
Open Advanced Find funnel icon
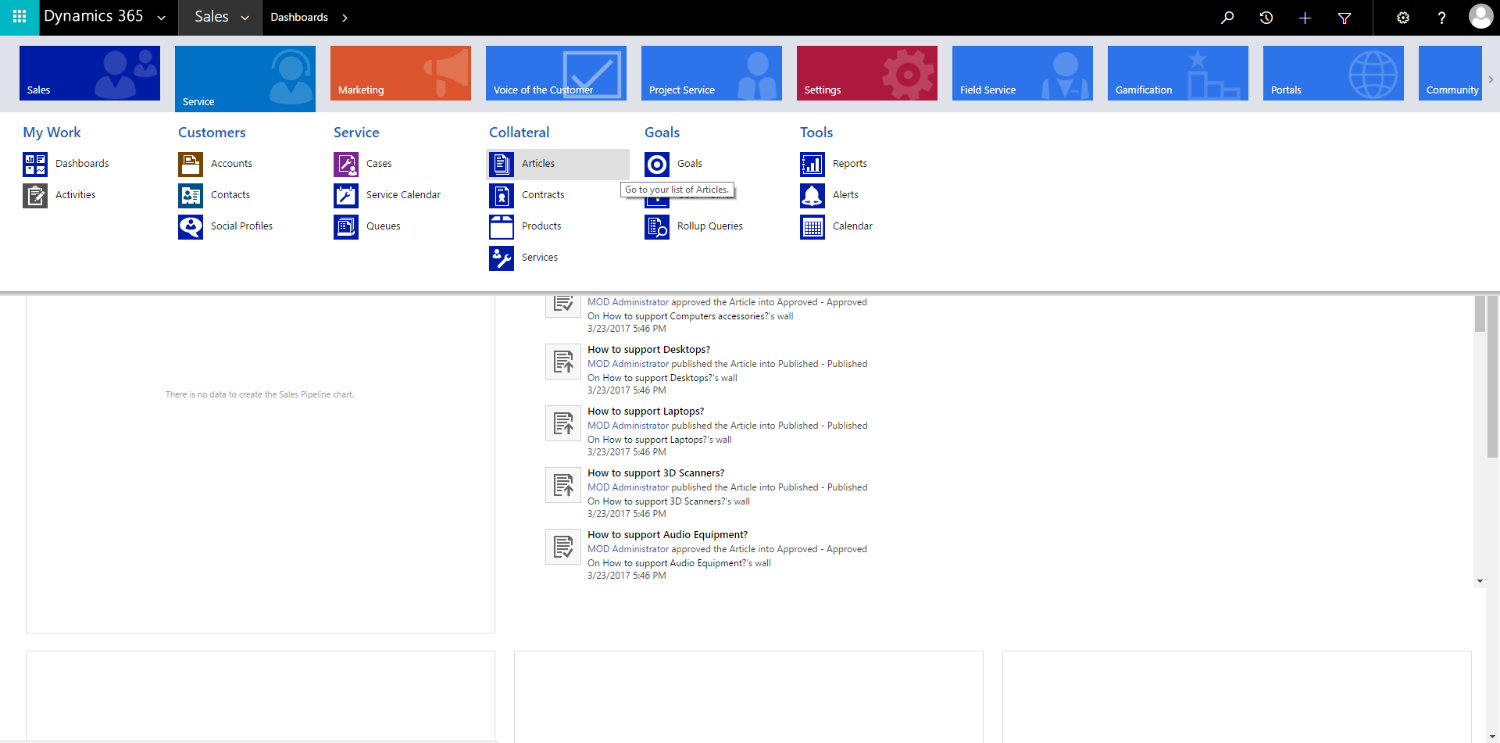tap(1344, 17)
